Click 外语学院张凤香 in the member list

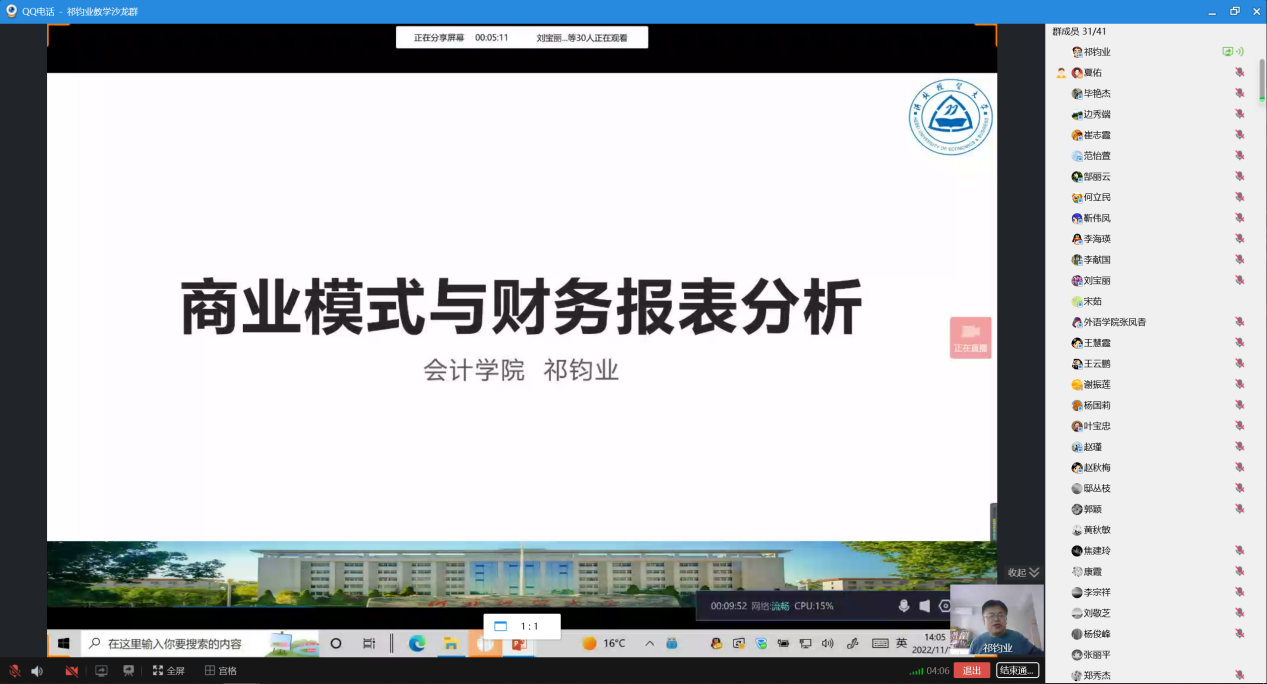point(1114,322)
